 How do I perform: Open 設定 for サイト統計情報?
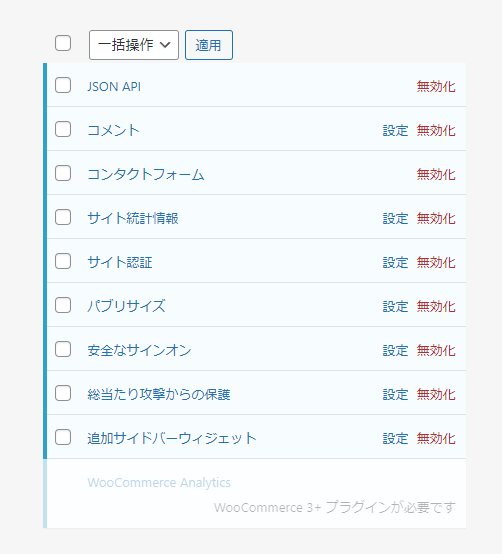click(395, 219)
